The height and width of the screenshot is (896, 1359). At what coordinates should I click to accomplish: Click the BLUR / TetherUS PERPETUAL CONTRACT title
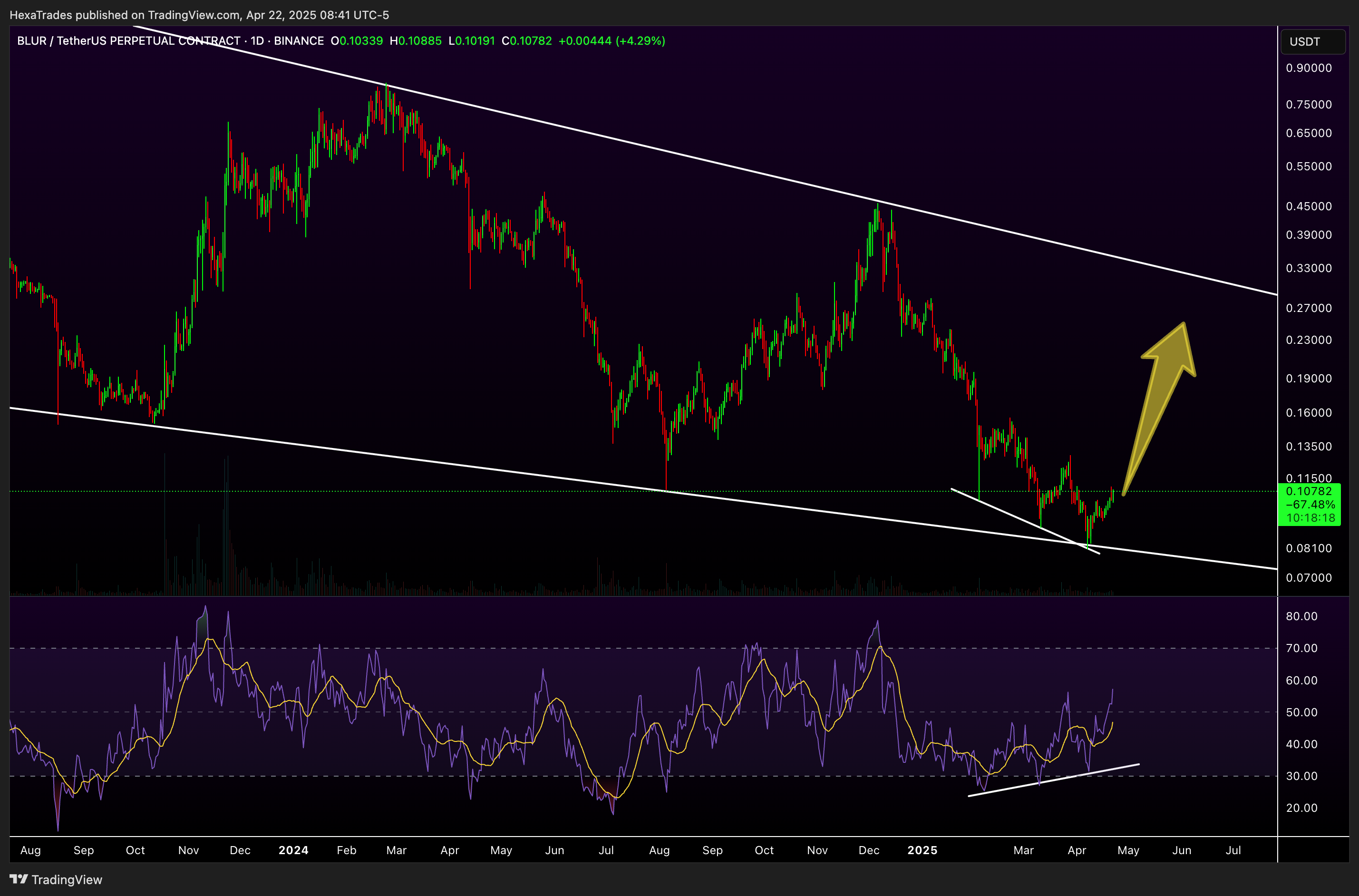click(x=128, y=40)
